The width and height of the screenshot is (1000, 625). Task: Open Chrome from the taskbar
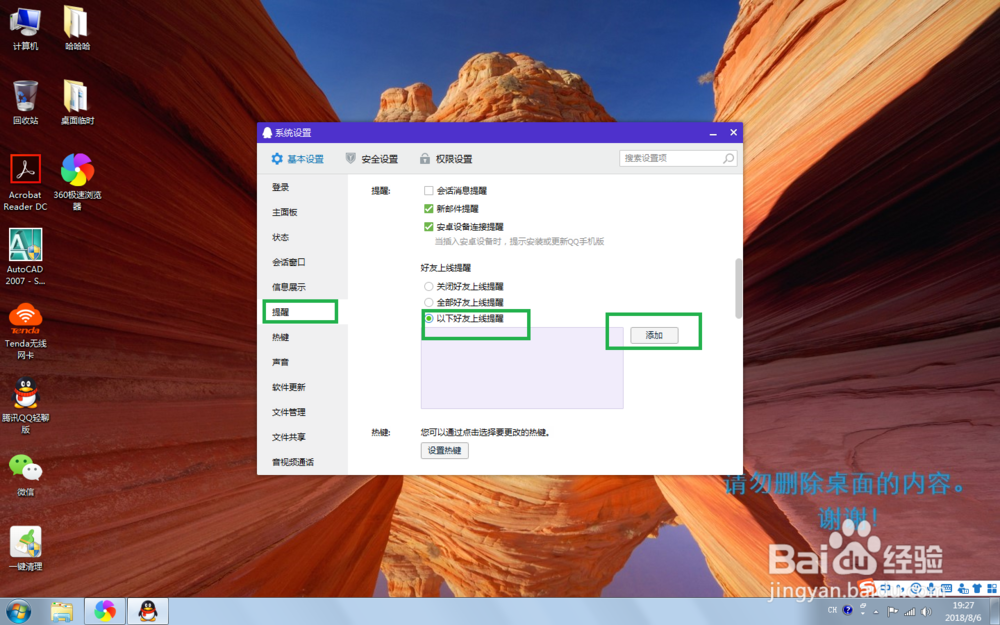(104, 608)
